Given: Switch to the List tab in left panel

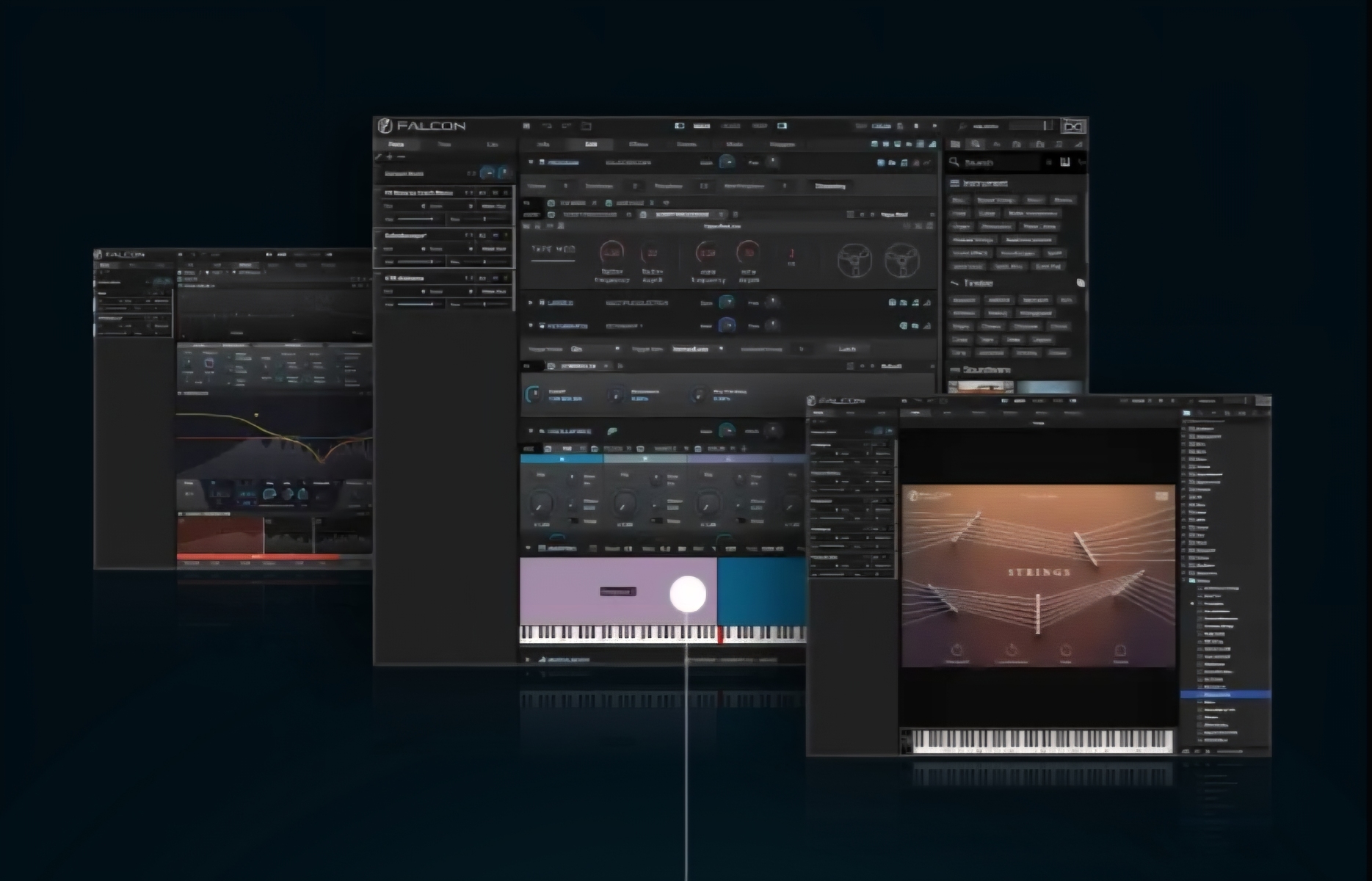Looking at the screenshot, I should 492,144.
